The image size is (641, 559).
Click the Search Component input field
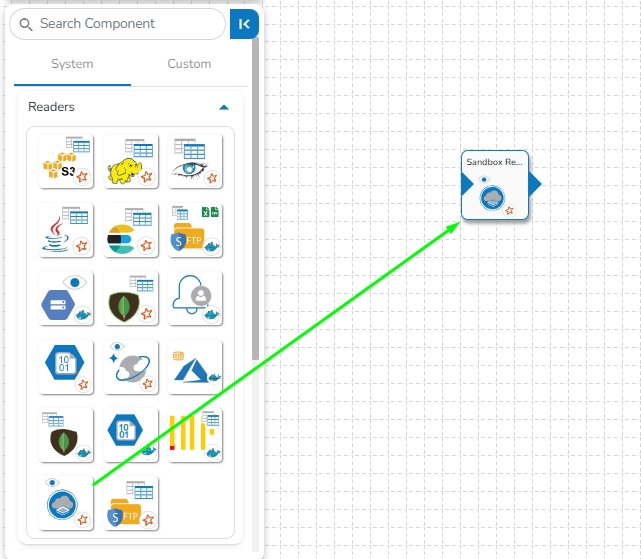click(118, 24)
